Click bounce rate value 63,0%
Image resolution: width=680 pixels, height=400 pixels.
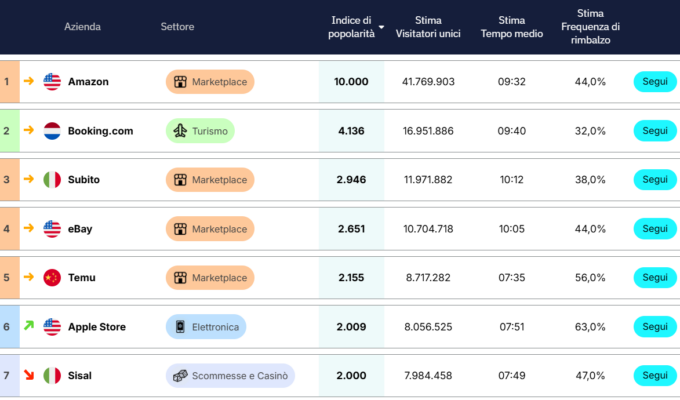click(x=590, y=327)
